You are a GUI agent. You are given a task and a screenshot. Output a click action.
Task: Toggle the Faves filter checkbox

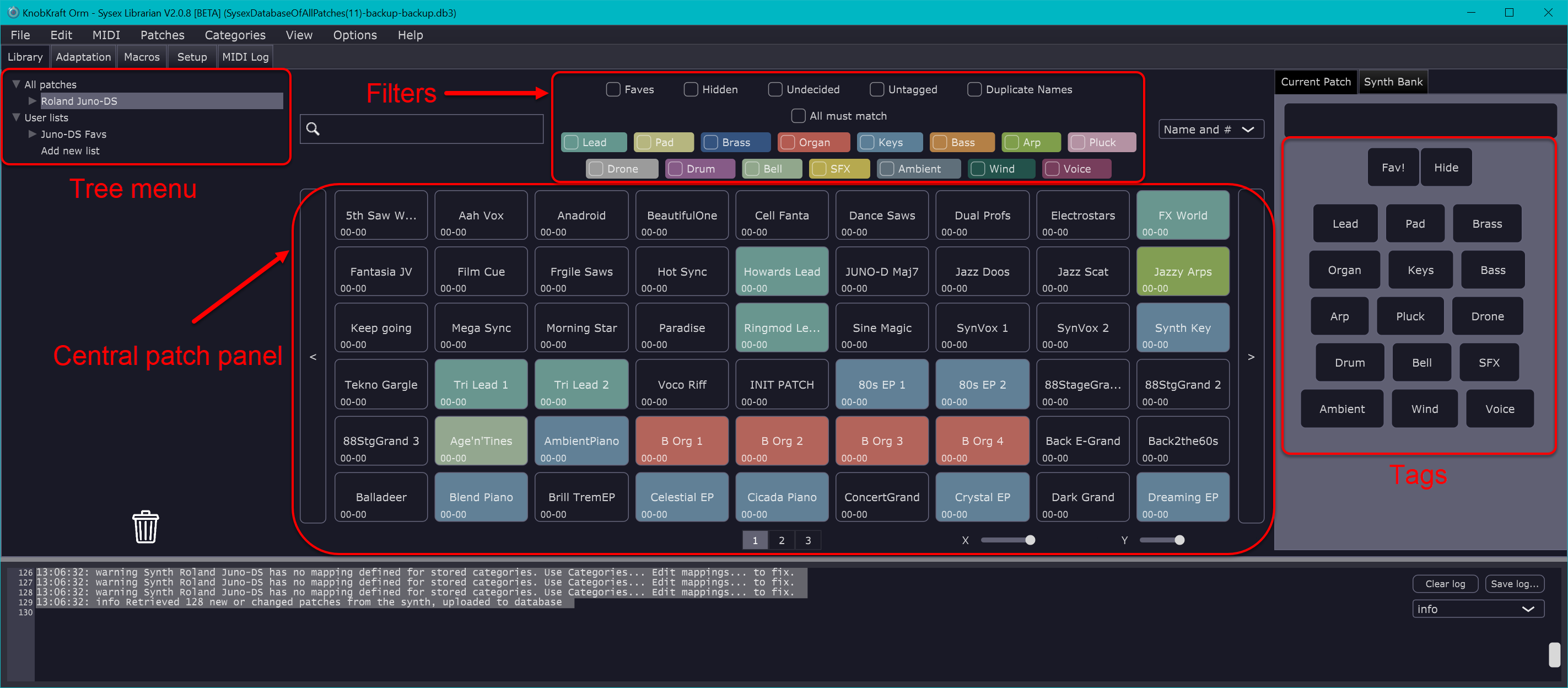[613, 89]
